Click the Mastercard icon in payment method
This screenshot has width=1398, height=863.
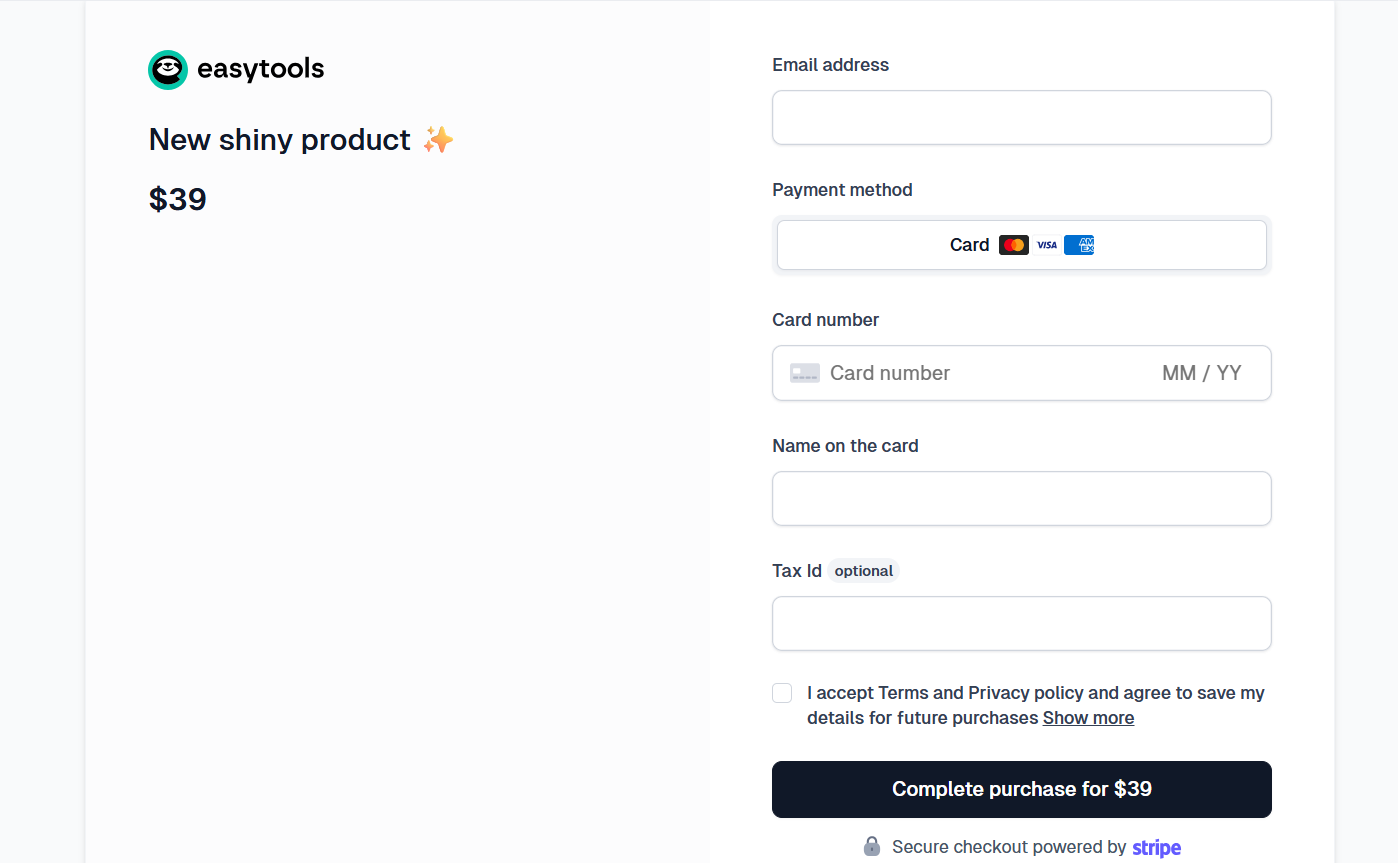pyautogui.click(x=1013, y=245)
